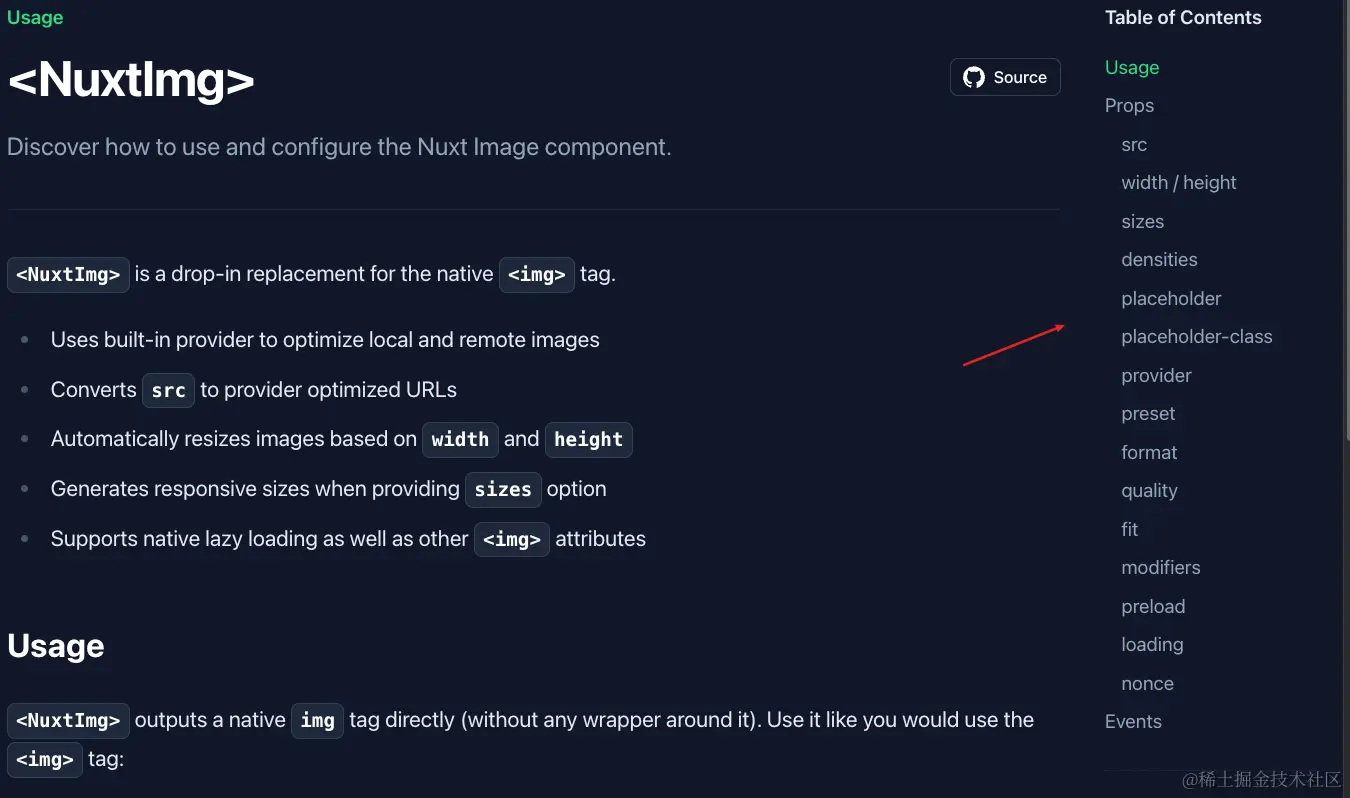1350x798 pixels.
Task: Open the Source link button
Action: (x=1005, y=77)
